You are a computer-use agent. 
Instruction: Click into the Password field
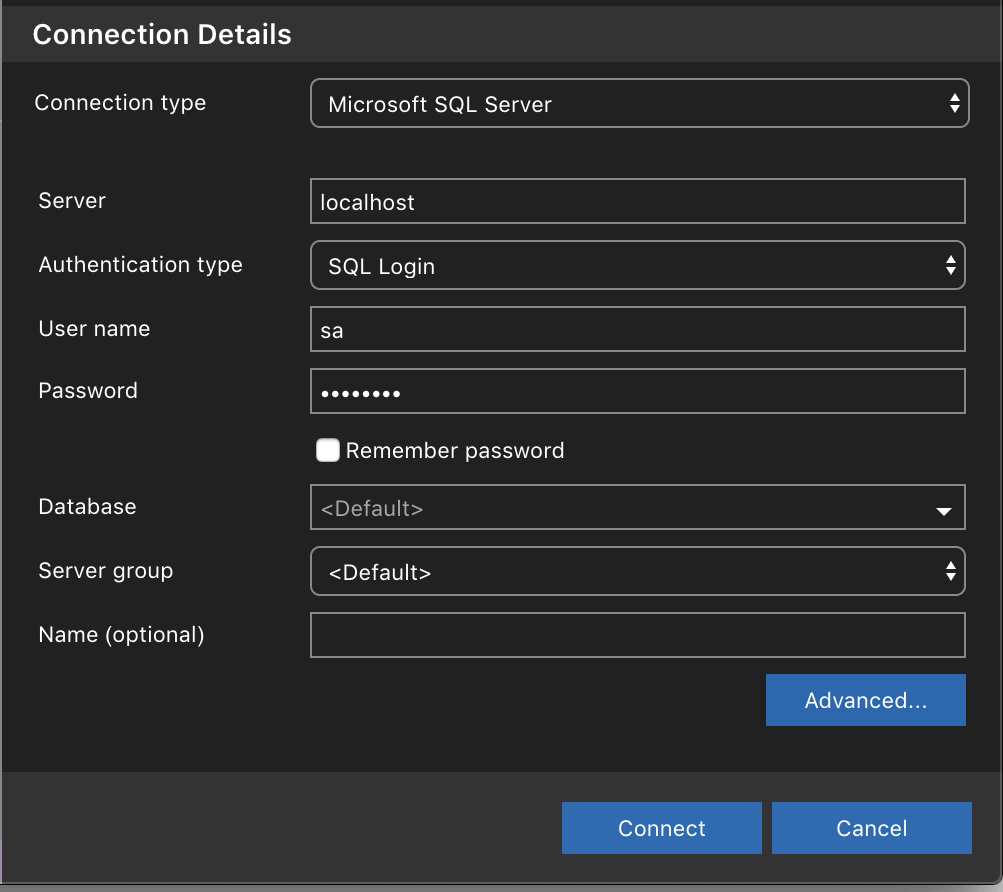(637, 392)
